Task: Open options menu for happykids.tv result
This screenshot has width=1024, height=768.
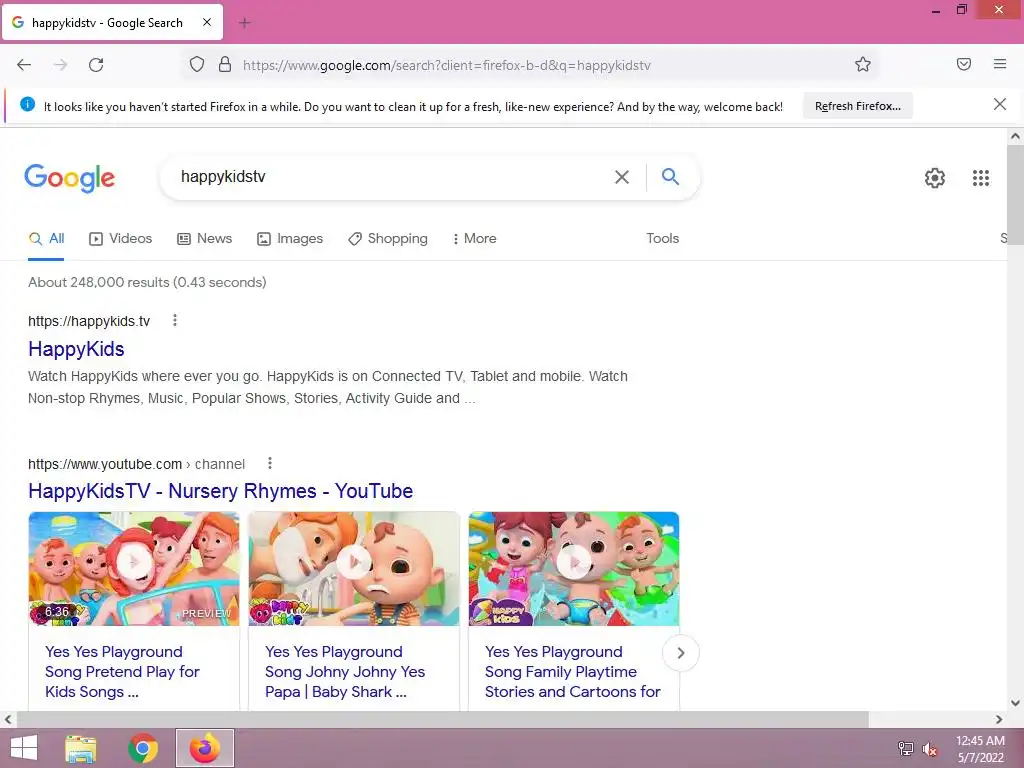Action: pos(174,320)
